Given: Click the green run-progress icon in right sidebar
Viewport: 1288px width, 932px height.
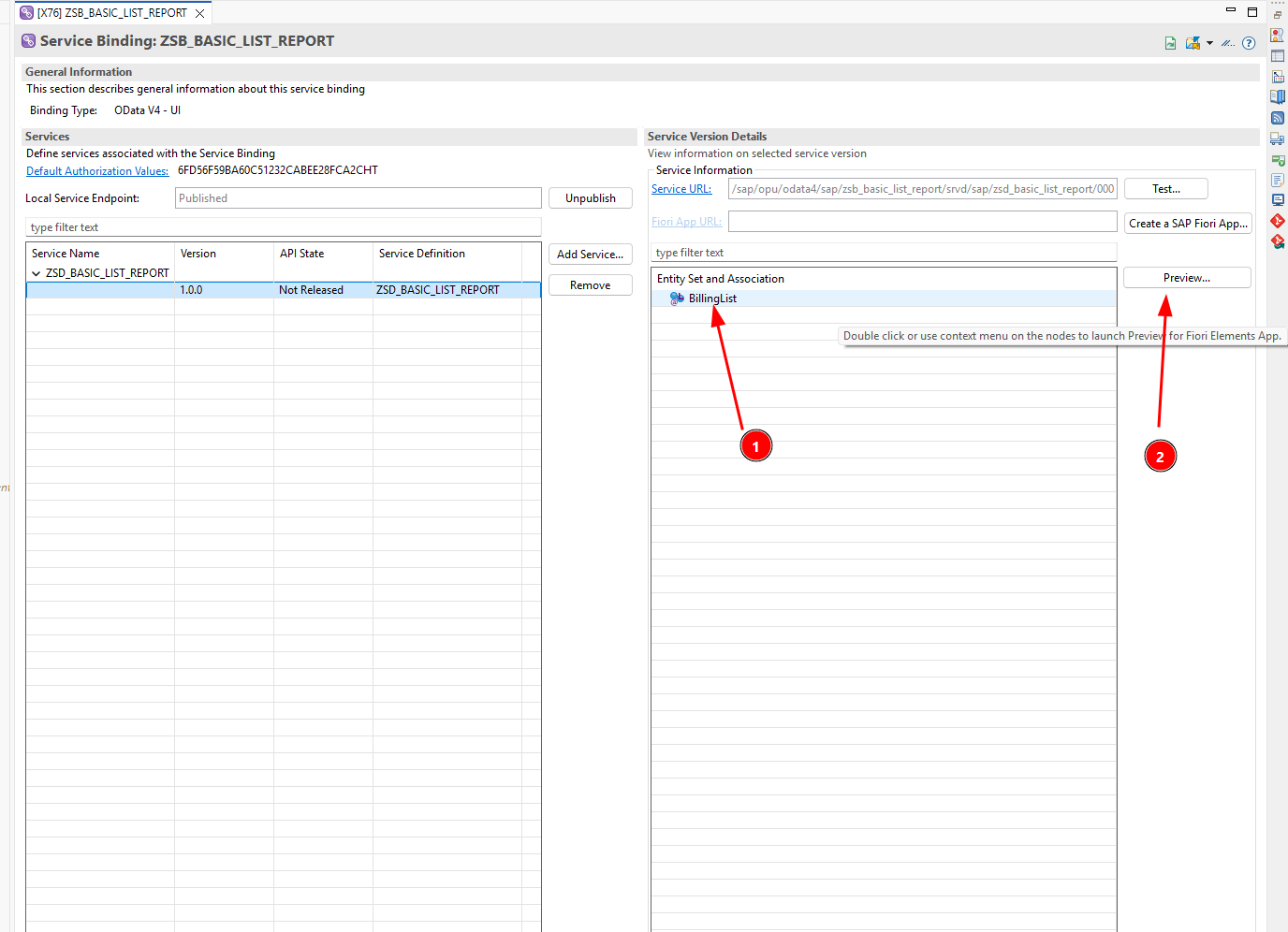Looking at the screenshot, I should coord(1278,159).
